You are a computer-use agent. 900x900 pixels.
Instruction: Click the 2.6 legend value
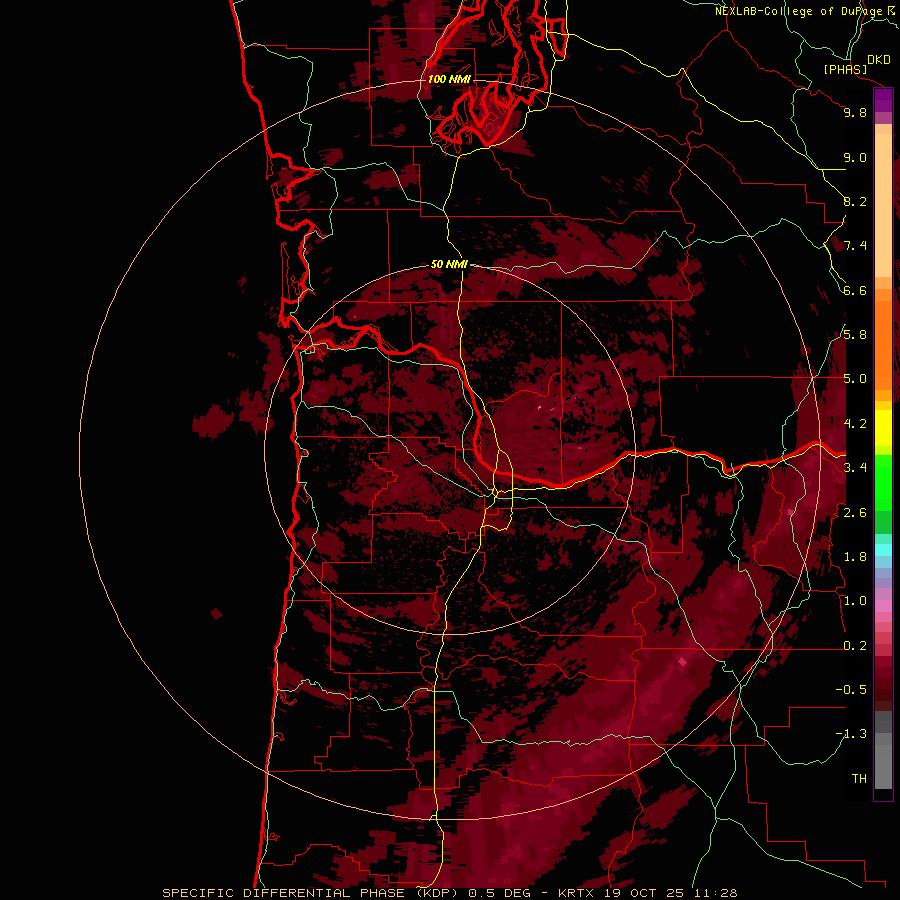(x=855, y=513)
